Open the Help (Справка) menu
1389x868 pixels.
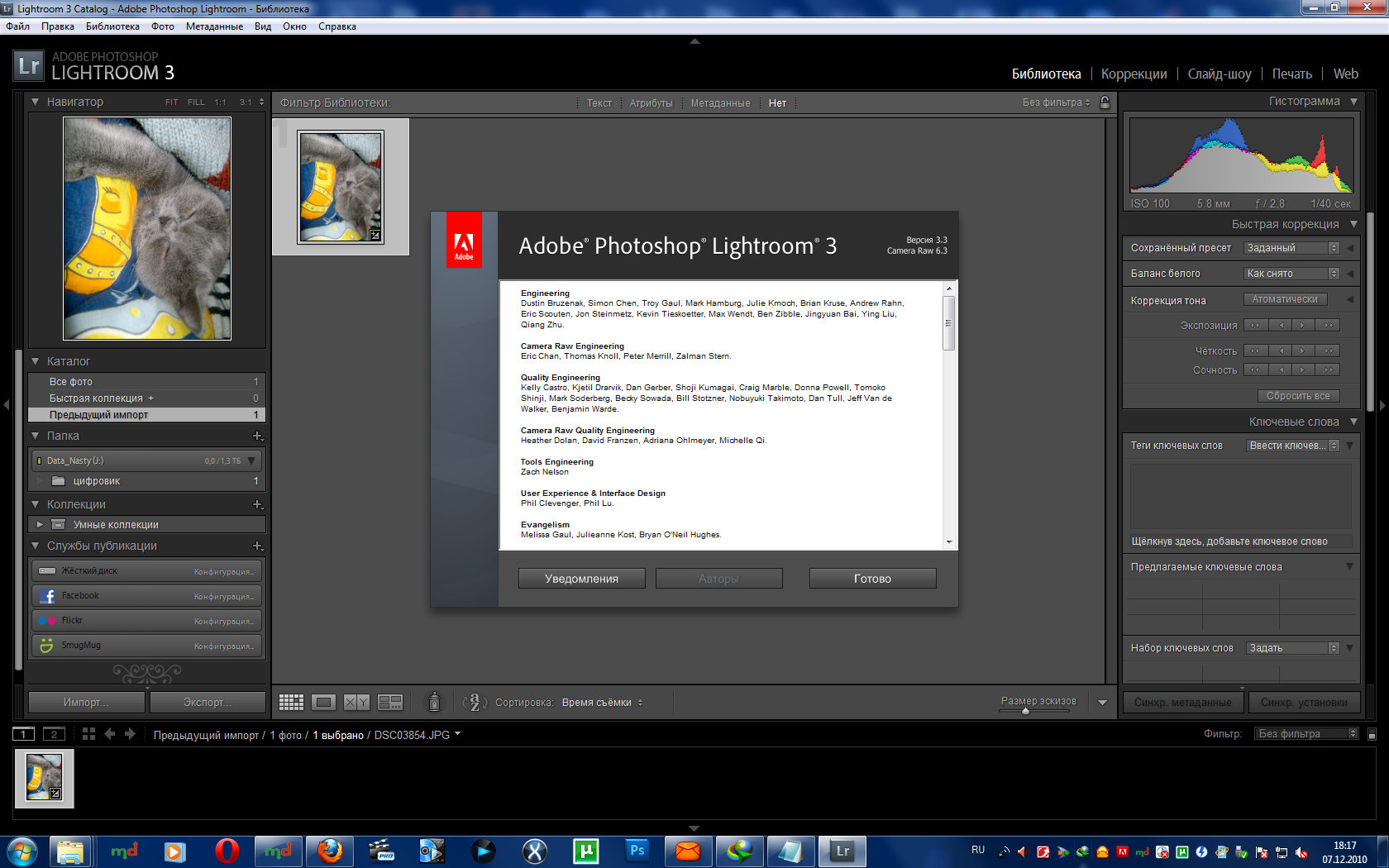[337, 26]
